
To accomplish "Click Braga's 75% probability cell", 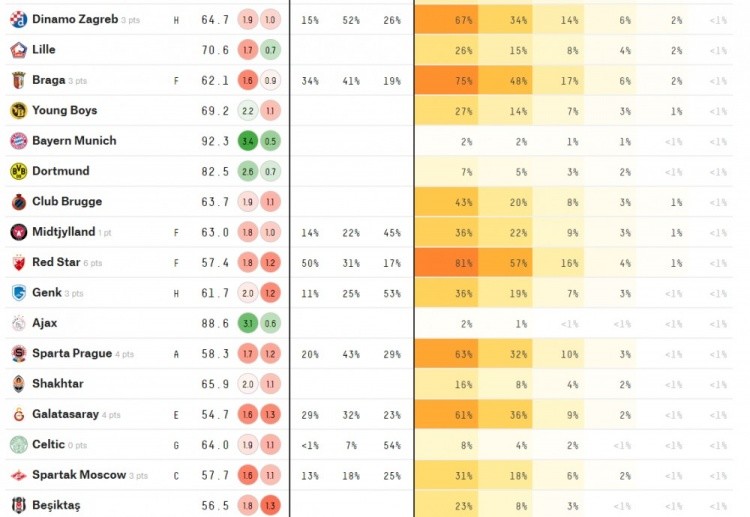I will (446, 80).
